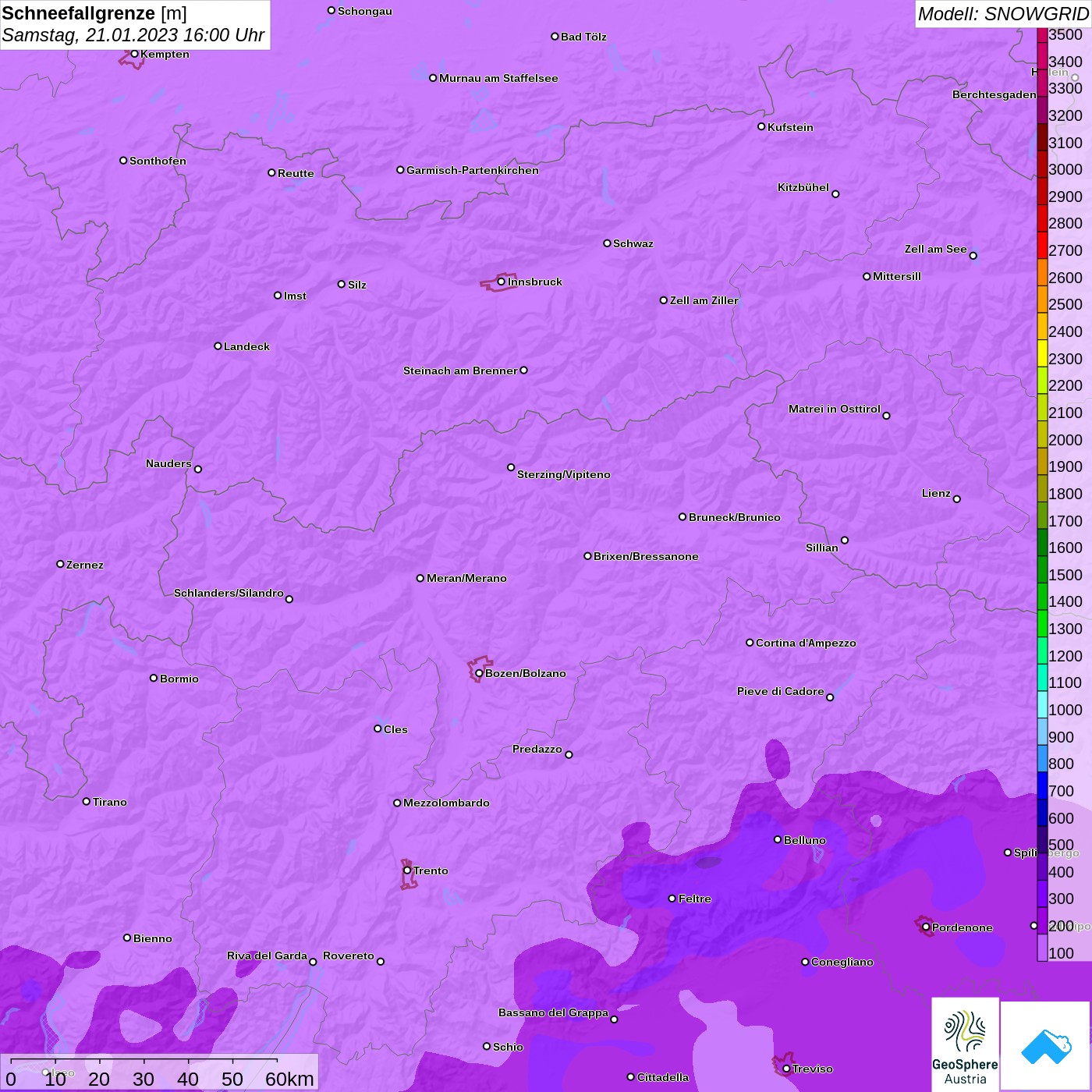
Task: Click the Berchtesgaden label
Action: 994,94
